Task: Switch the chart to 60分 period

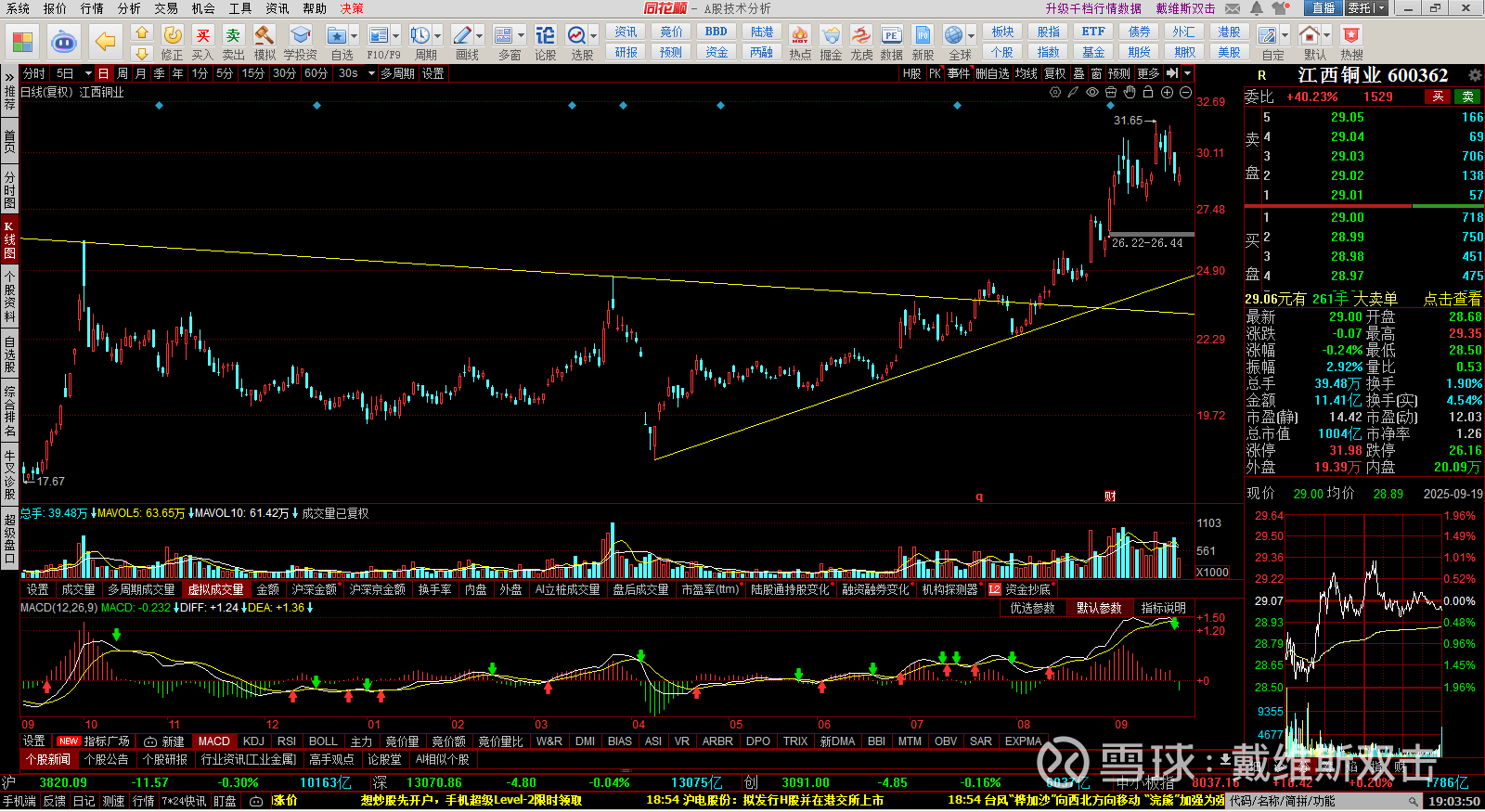Action: click(316, 73)
